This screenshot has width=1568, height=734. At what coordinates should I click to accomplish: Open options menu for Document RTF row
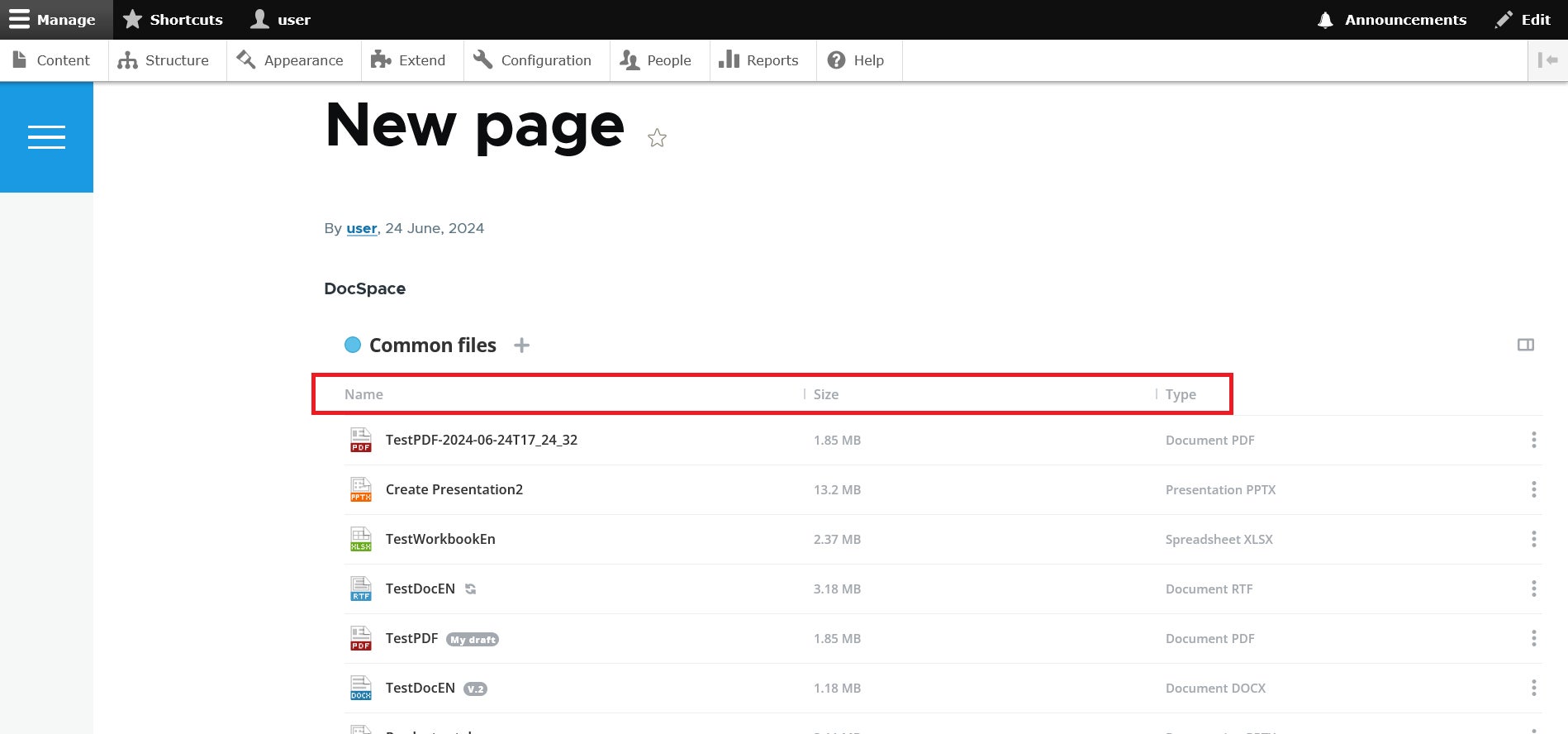click(x=1534, y=589)
